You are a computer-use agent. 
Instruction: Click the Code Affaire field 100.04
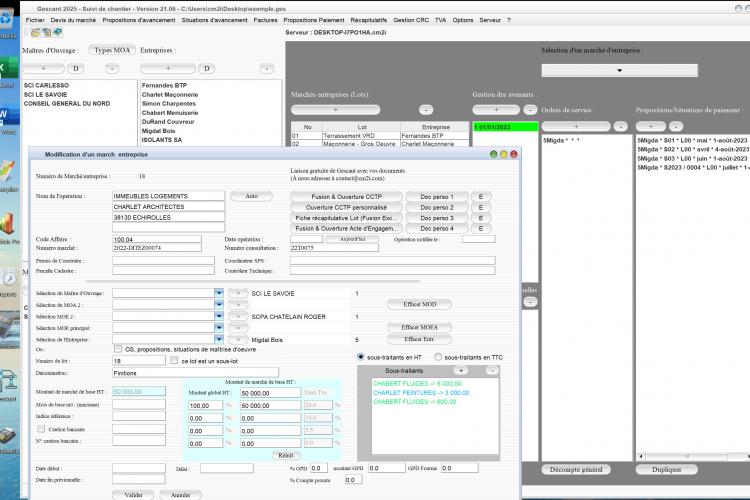157,239
